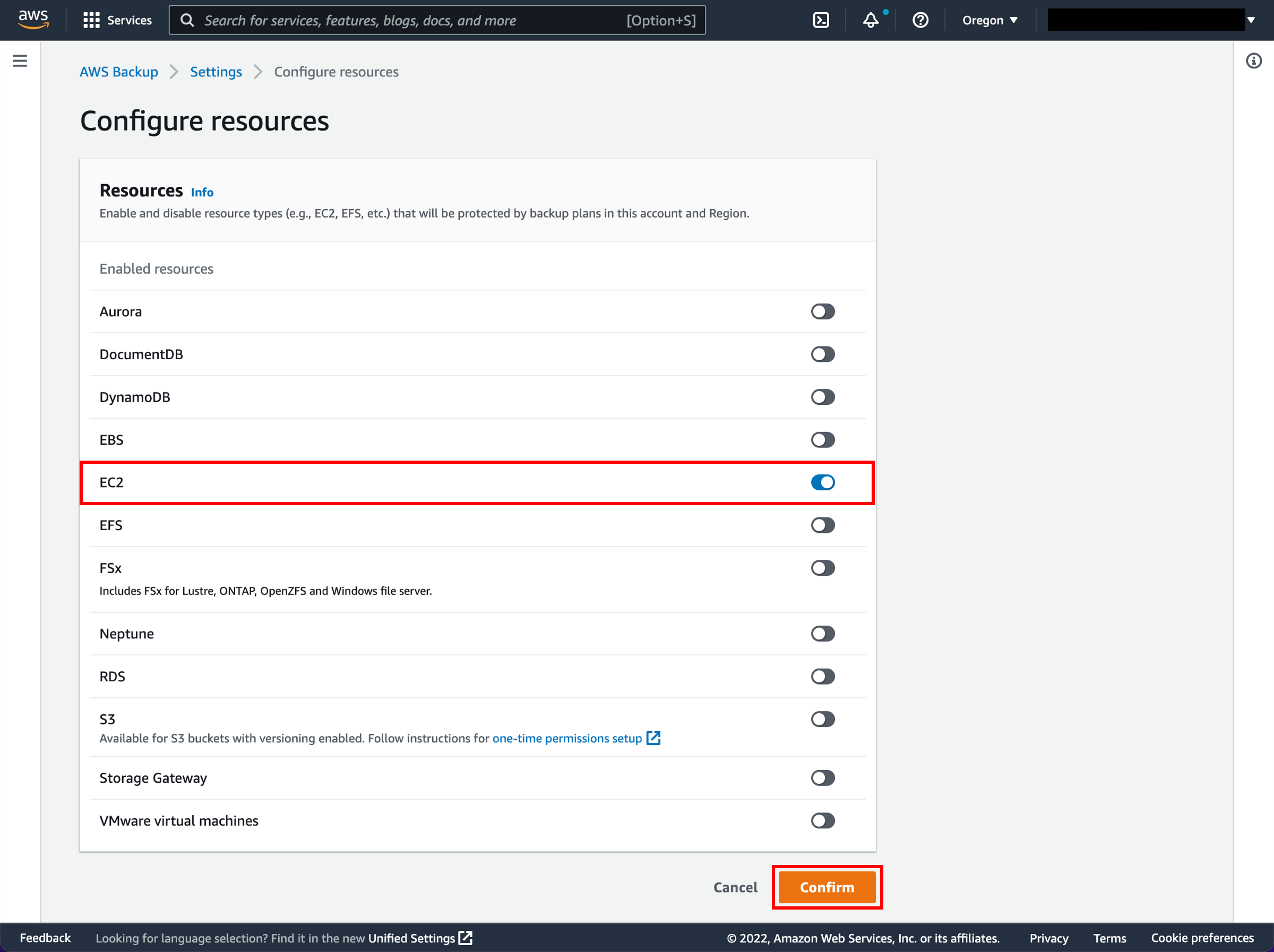Switch on the S3 toggle

(822, 719)
